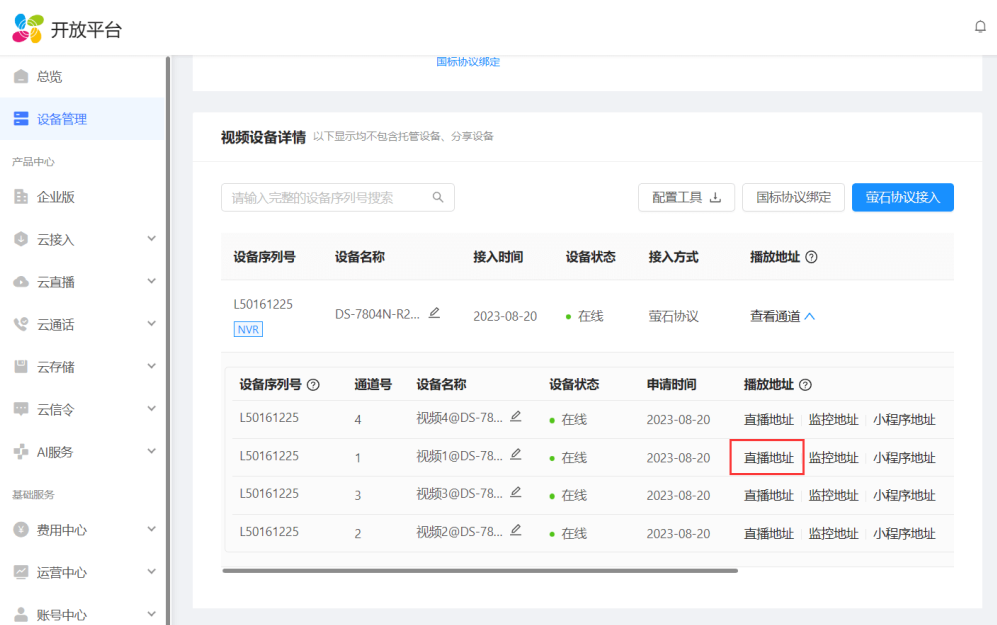Image resolution: width=997 pixels, height=625 pixels.
Task: Open 小程序地址 for channel 1
Action: point(904,458)
